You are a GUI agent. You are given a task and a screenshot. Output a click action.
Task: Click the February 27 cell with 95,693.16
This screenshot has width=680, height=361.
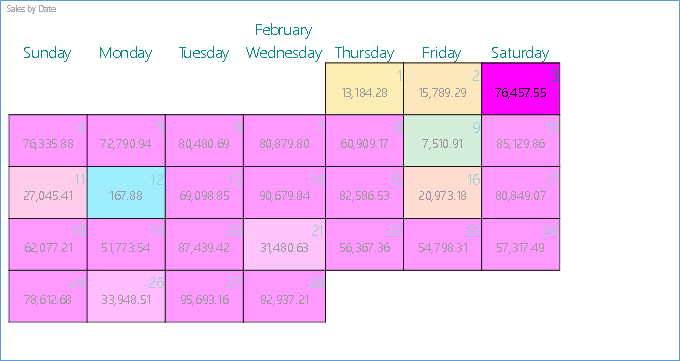[x=204, y=297]
